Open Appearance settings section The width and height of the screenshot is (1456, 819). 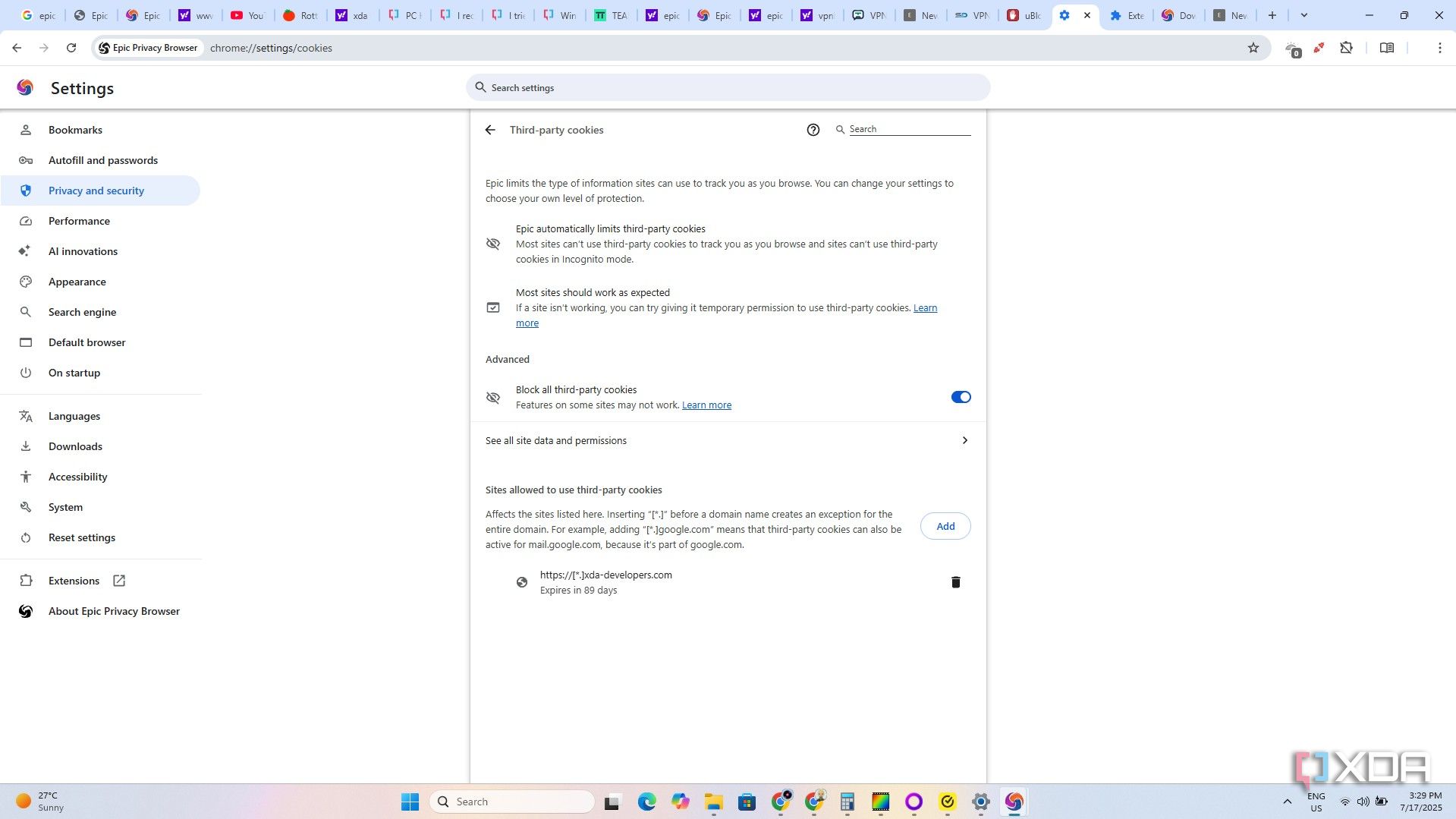point(100,282)
